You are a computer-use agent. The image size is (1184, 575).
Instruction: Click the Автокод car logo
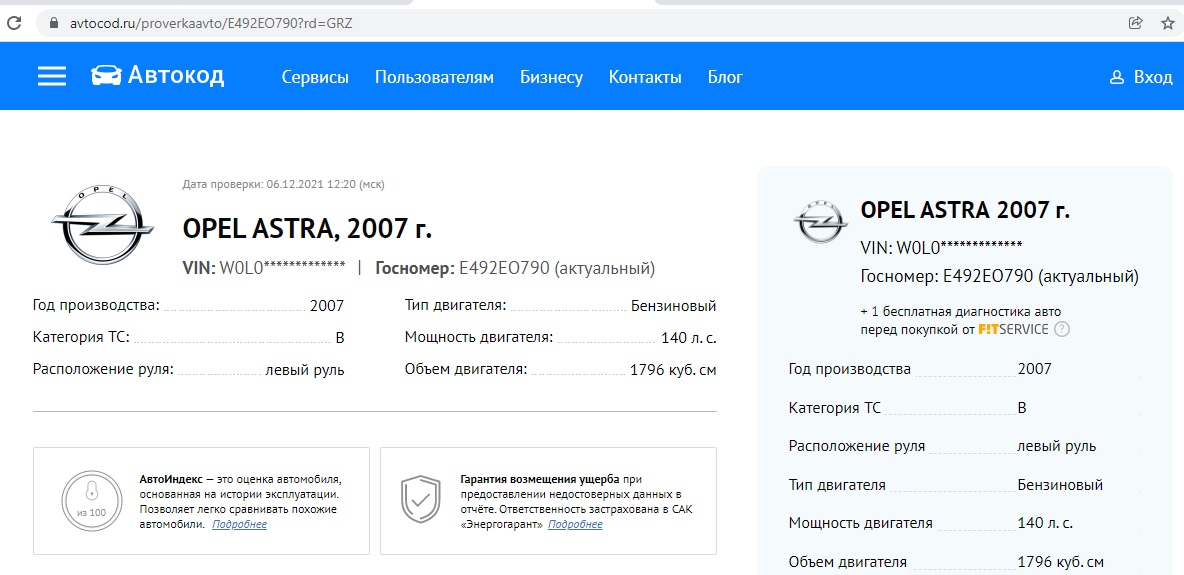click(105, 76)
